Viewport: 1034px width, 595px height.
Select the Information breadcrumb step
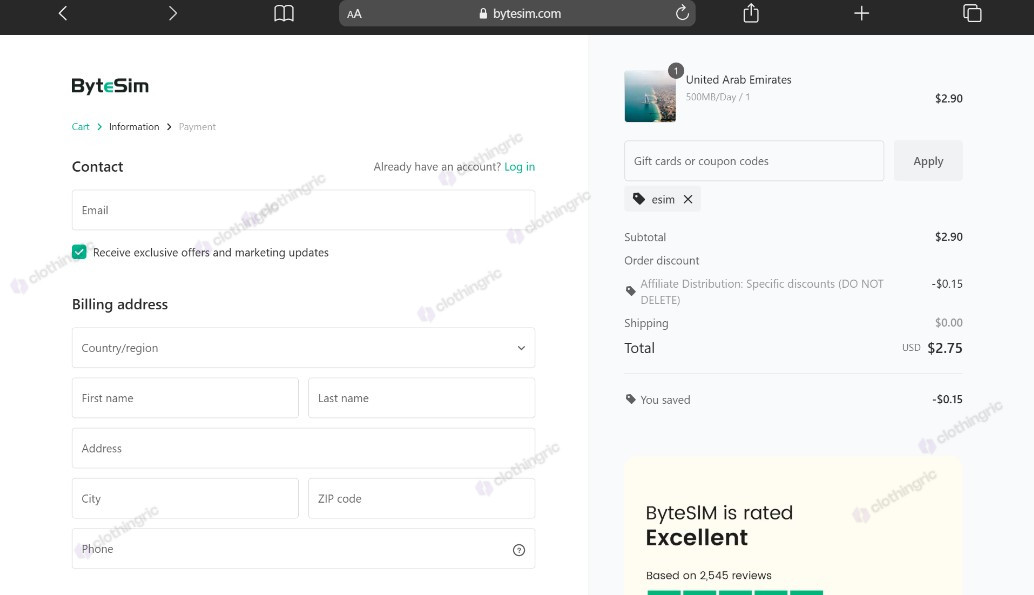(x=134, y=127)
